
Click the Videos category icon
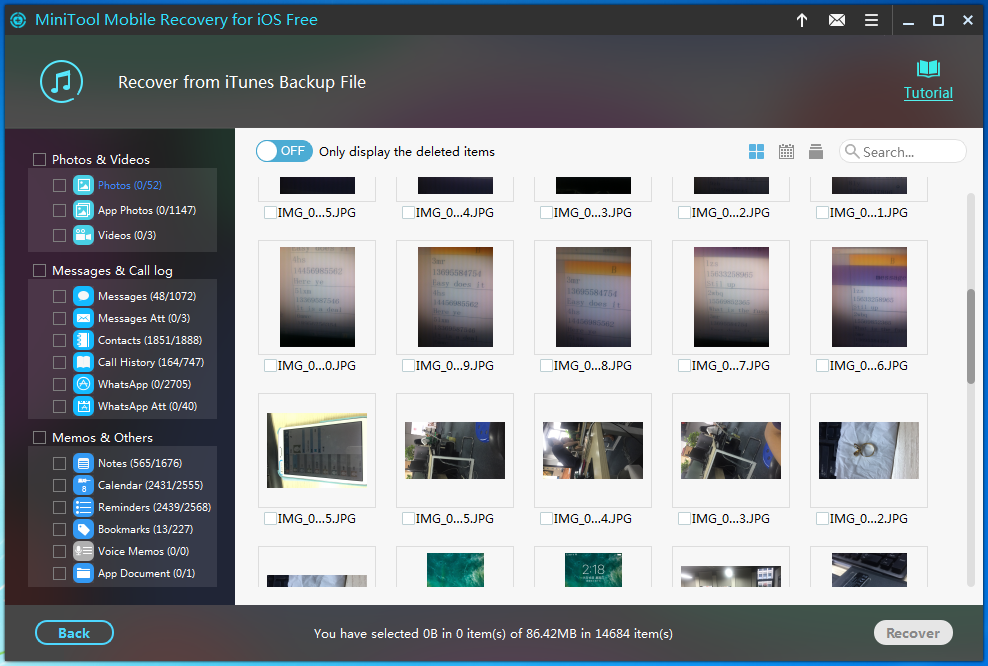pyautogui.click(x=83, y=235)
